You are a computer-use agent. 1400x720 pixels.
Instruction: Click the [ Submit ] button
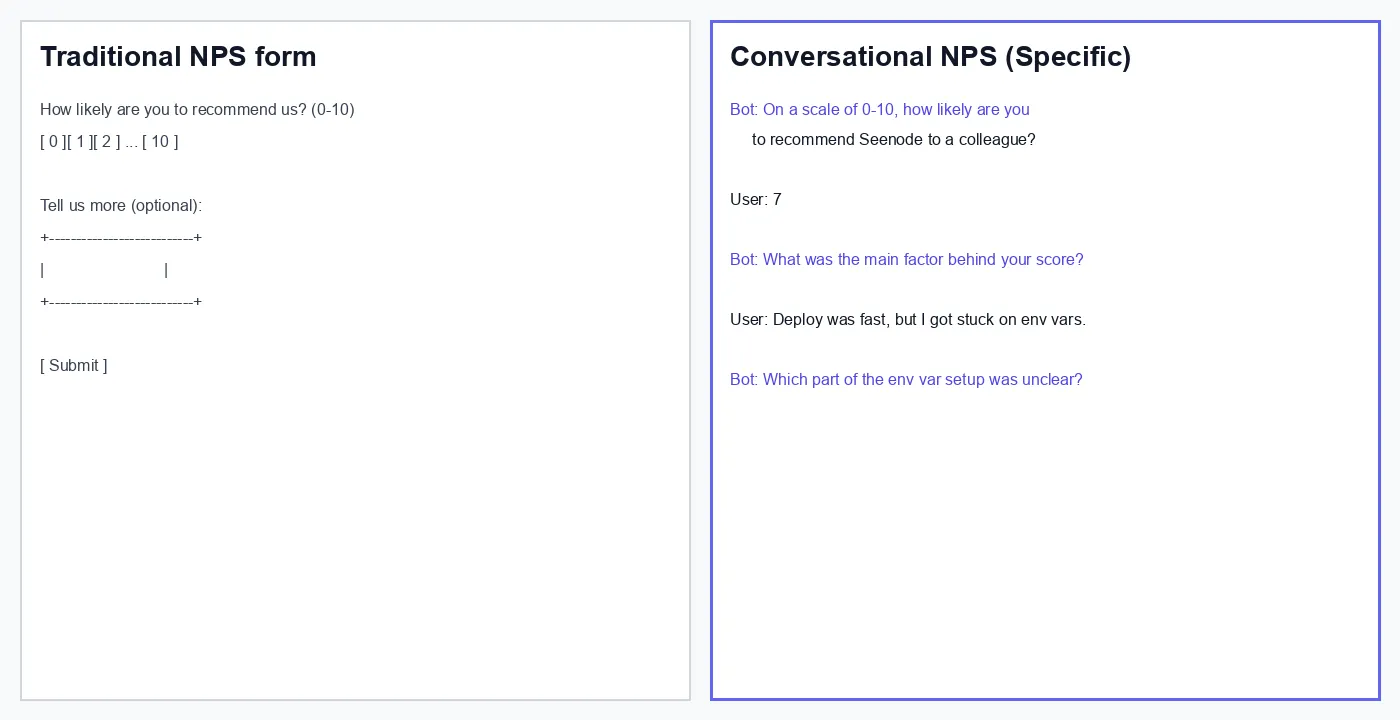(74, 366)
